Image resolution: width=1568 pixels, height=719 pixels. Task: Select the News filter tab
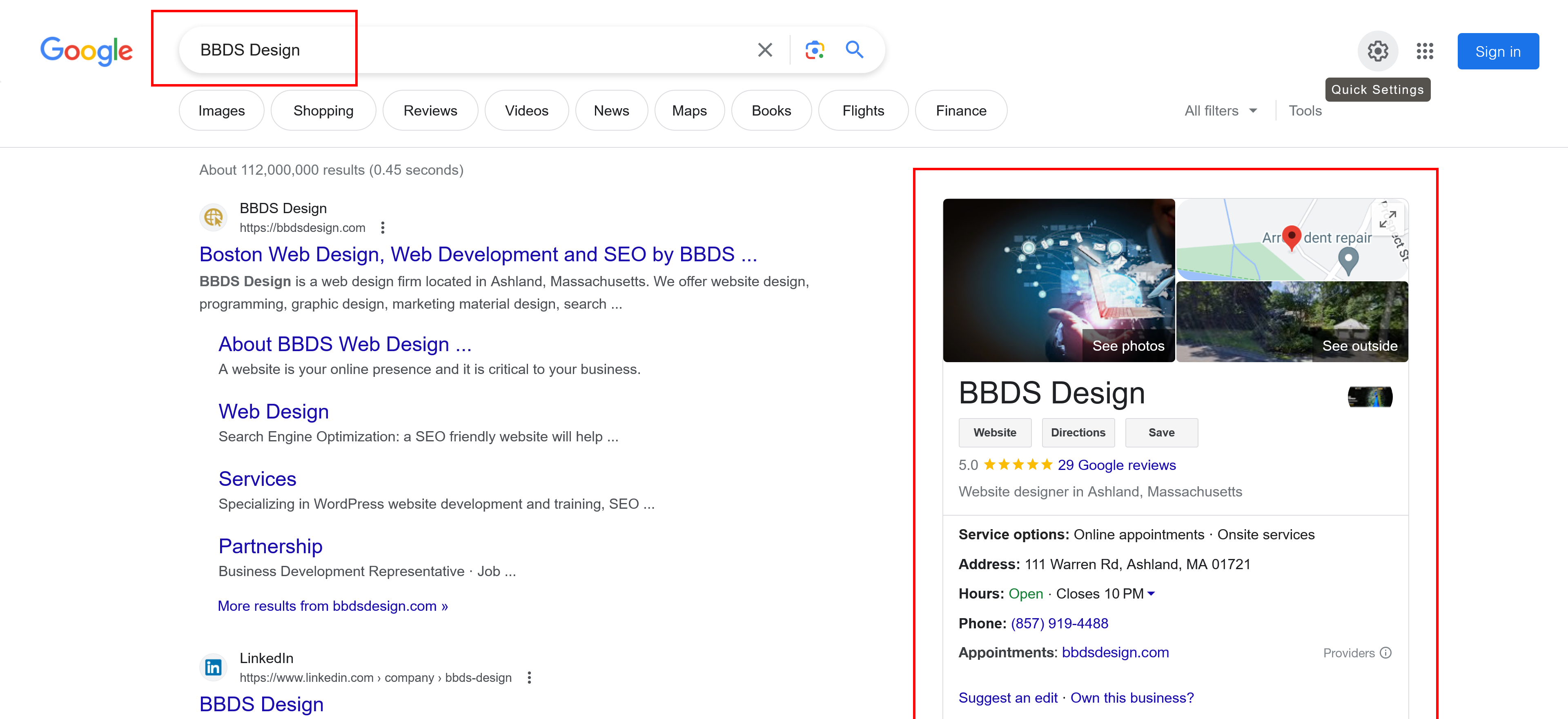point(611,111)
